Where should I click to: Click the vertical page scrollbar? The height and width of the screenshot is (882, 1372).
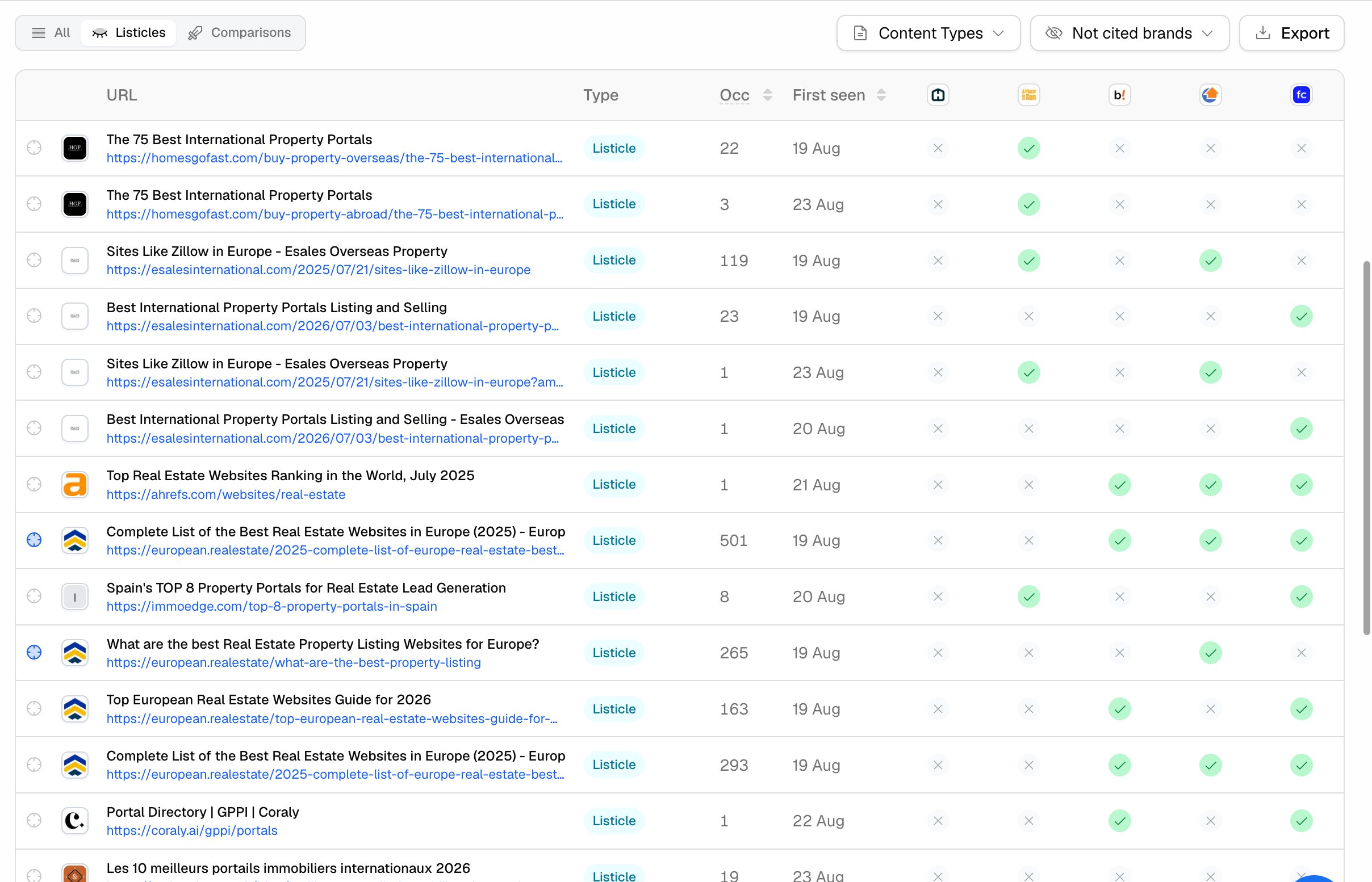coord(1367,448)
